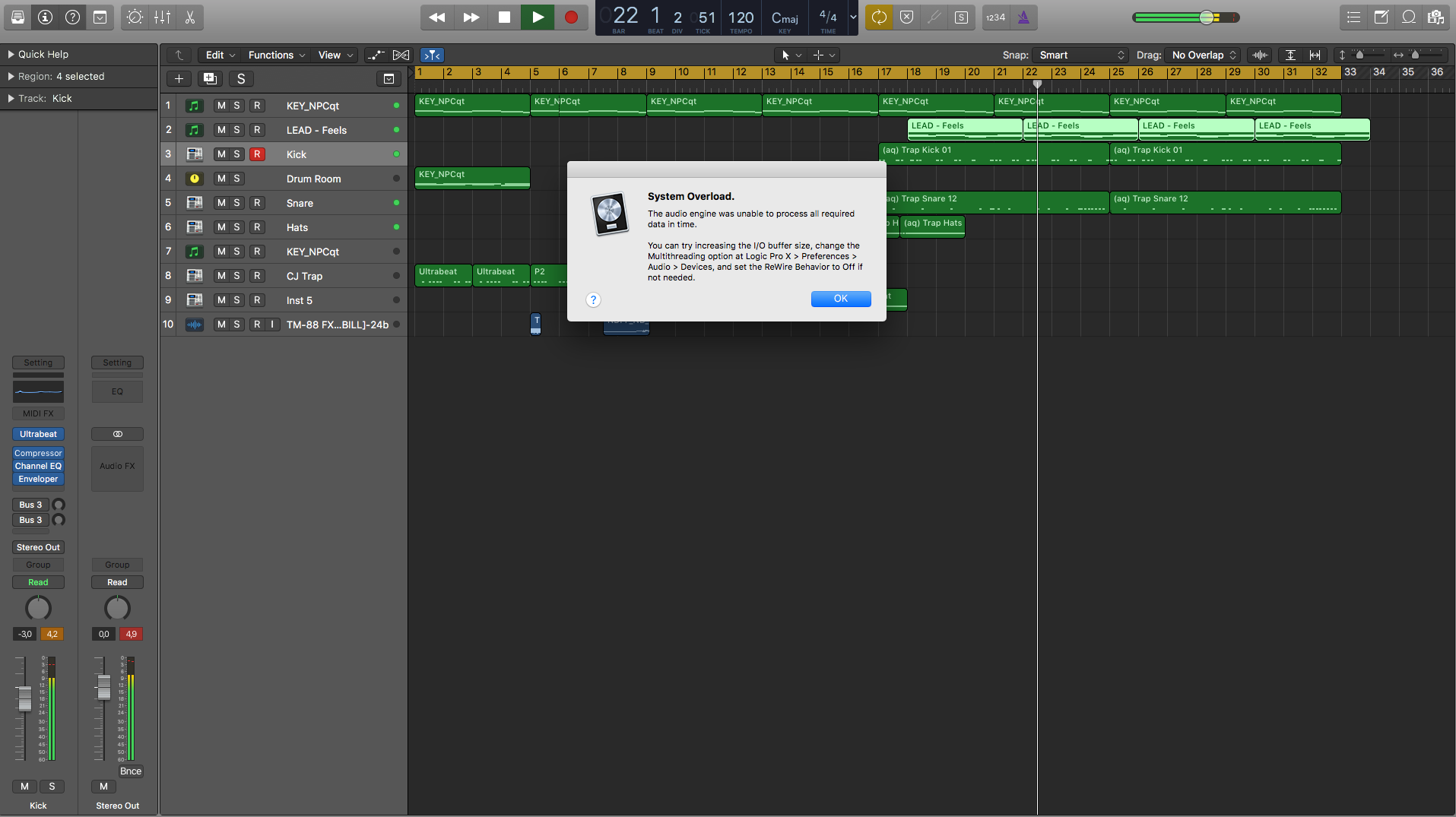Viewport: 1456px width, 817px height.
Task: Click the green Play button
Action: 538,17
